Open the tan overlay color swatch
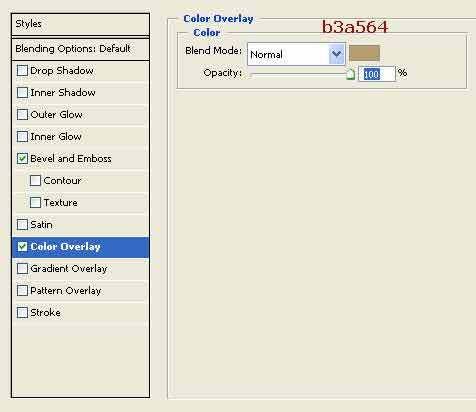The width and height of the screenshot is (476, 412). tap(364, 53)
